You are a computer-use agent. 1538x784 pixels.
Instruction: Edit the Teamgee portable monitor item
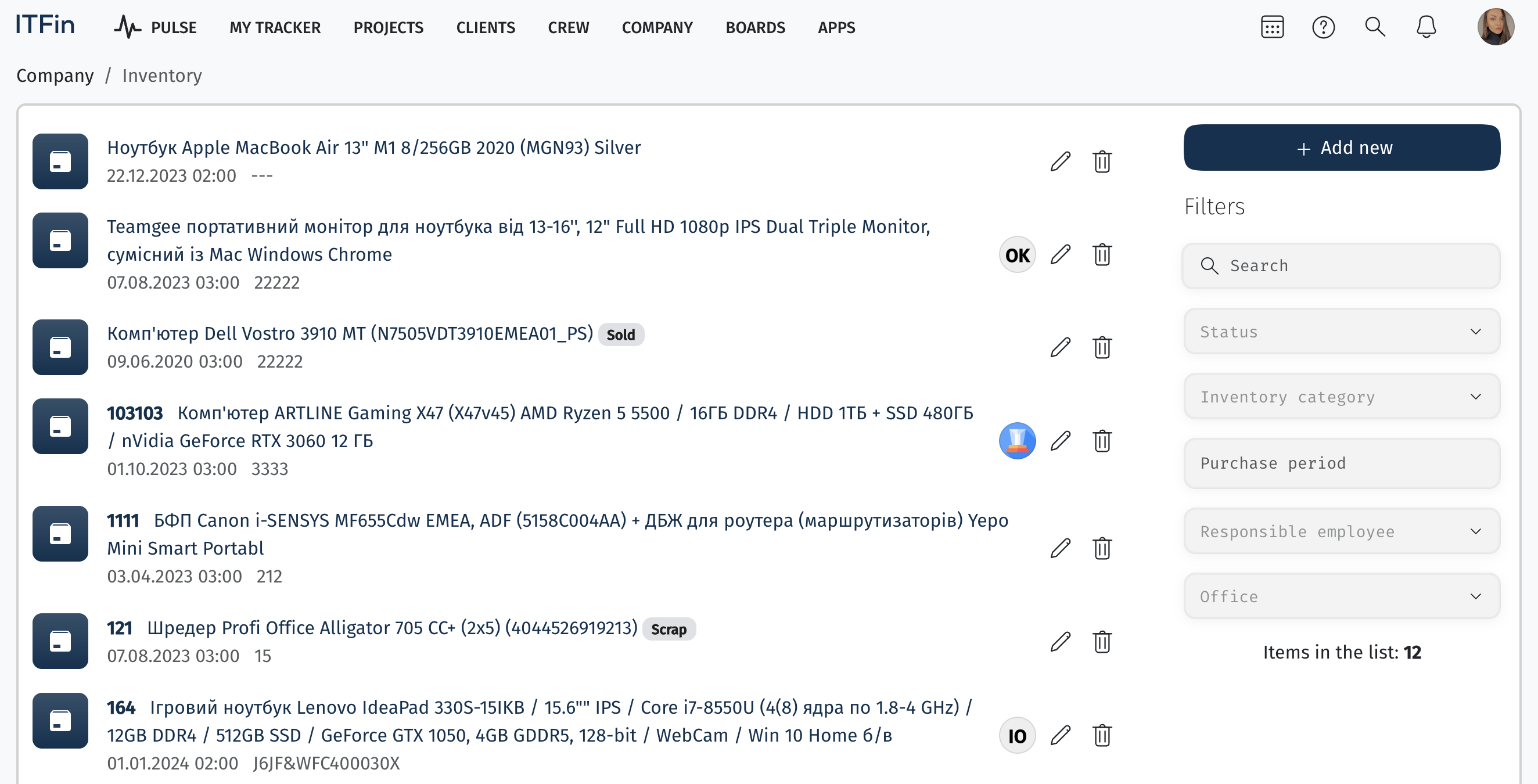[x=1061, y=254]
